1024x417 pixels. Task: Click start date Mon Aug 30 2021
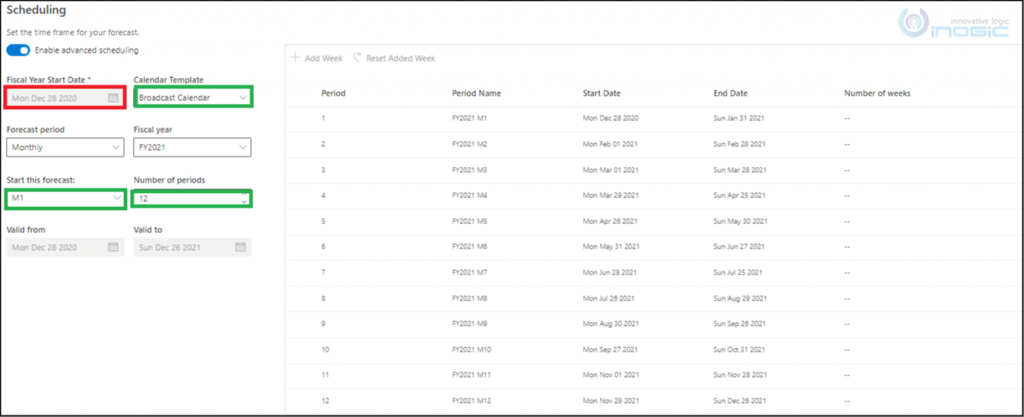point(611,324)
